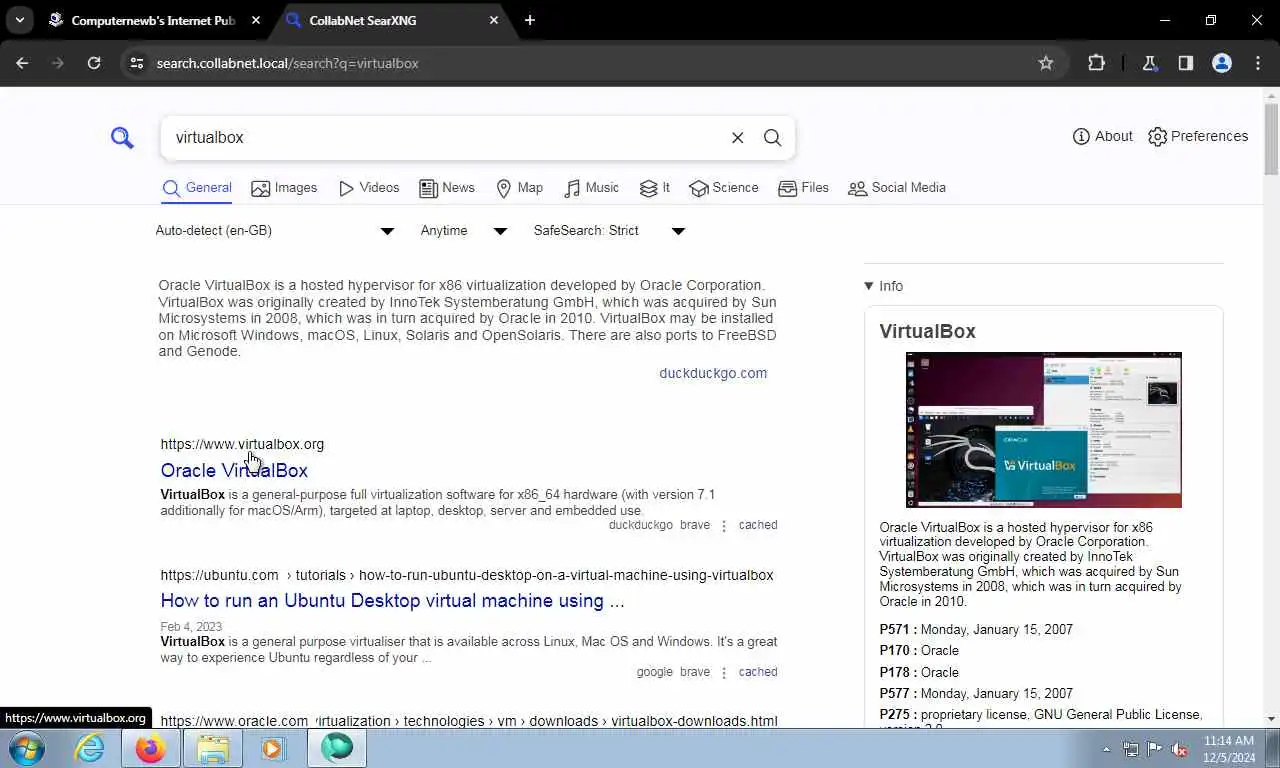Launch Internet Explorer from taskbar
1280x768 pixels.
pyautogui.click(x=90, y=748)
